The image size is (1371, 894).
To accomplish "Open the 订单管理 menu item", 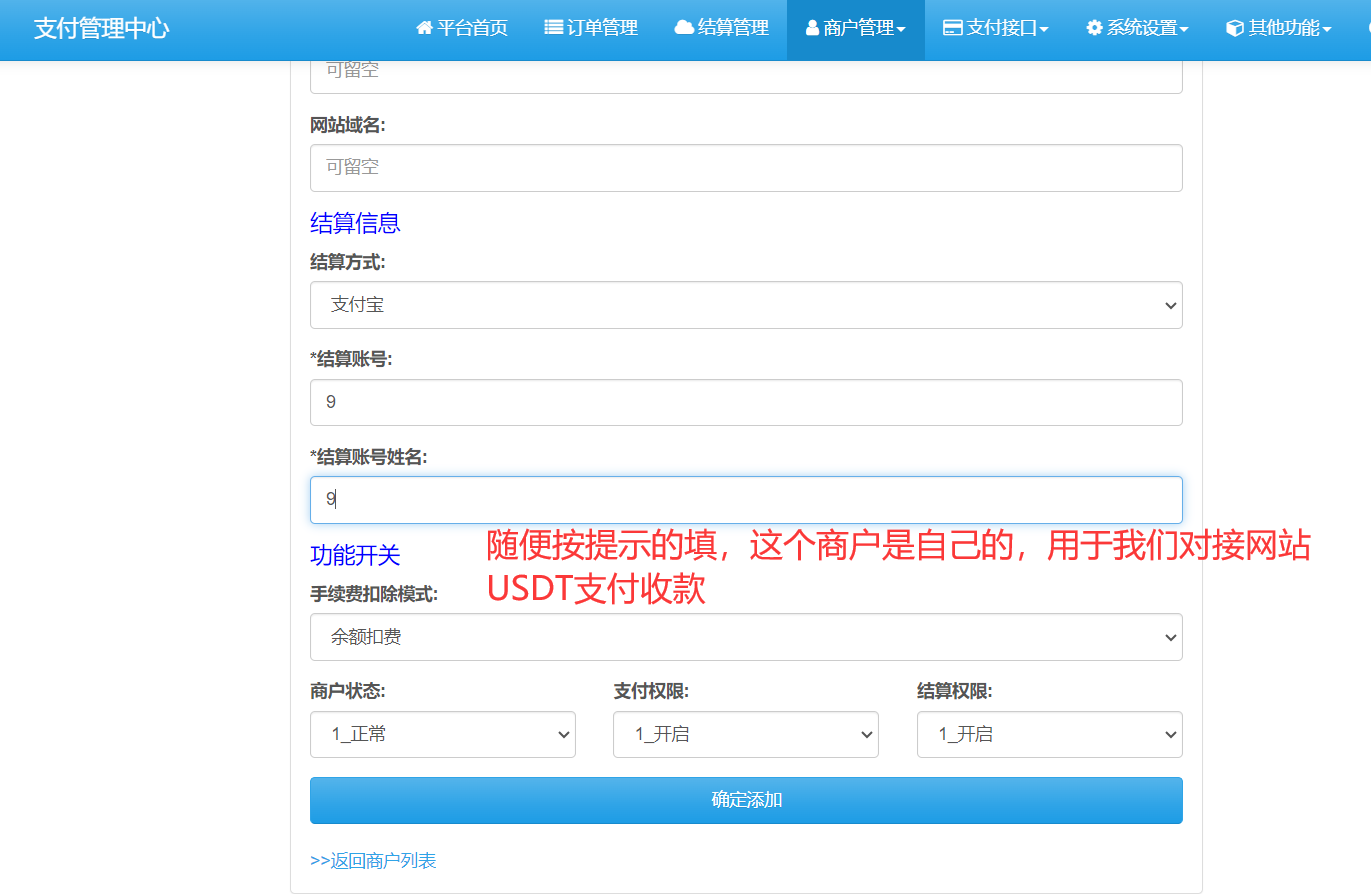I will [591, 28].
